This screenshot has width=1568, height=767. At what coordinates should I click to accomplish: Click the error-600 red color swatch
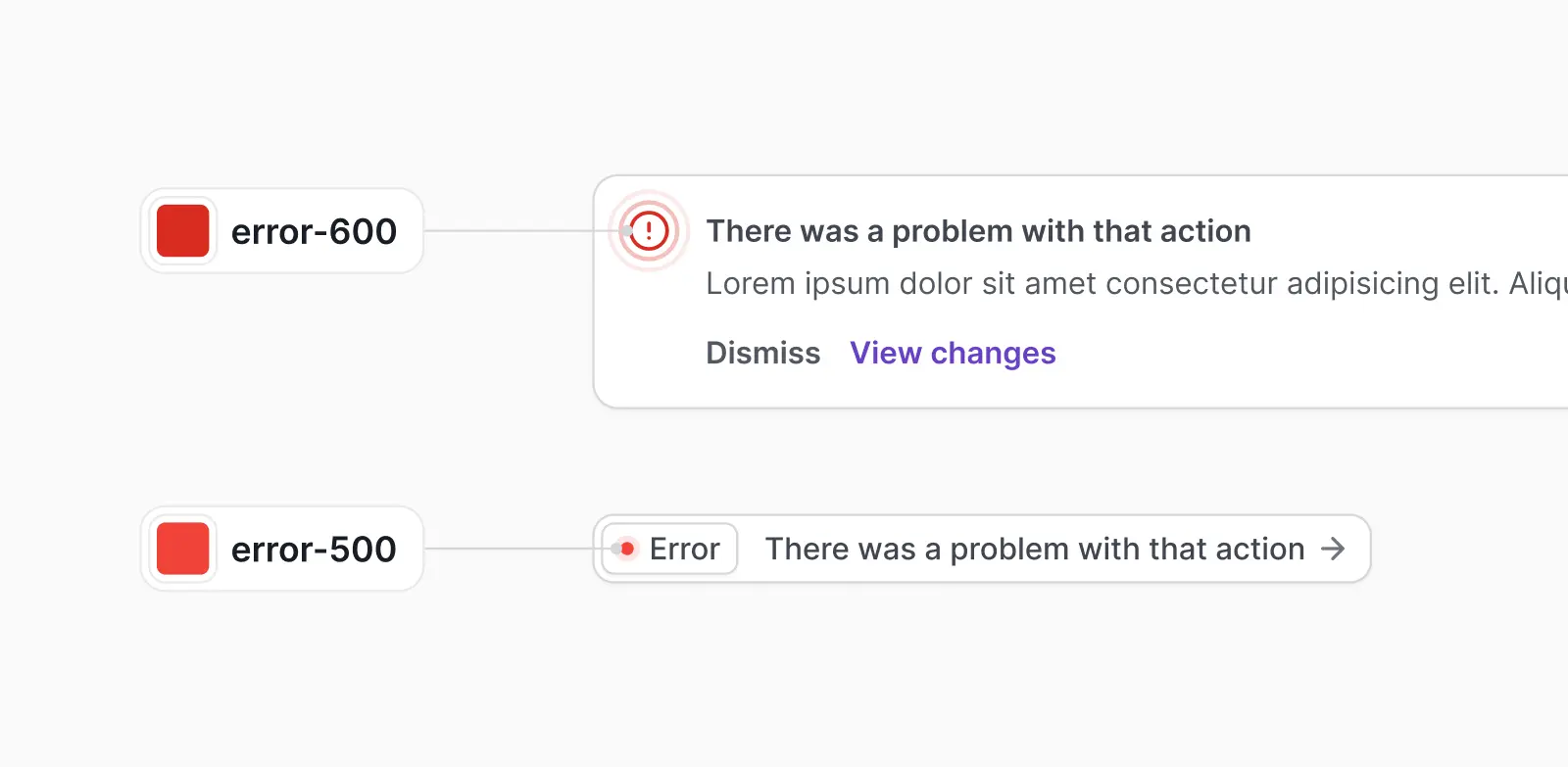coord(183,231)
